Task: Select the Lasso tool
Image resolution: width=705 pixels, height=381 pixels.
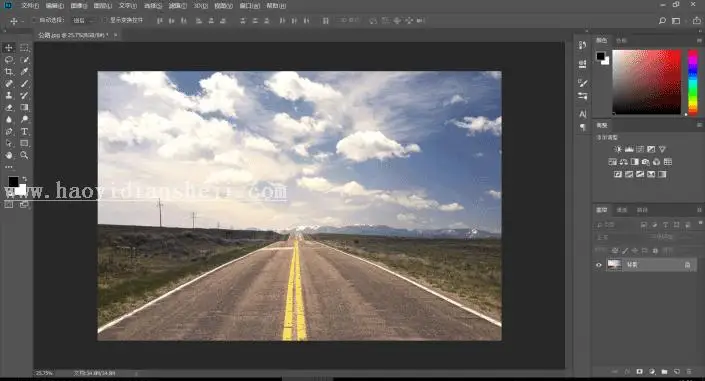Action: pos(9,59)
